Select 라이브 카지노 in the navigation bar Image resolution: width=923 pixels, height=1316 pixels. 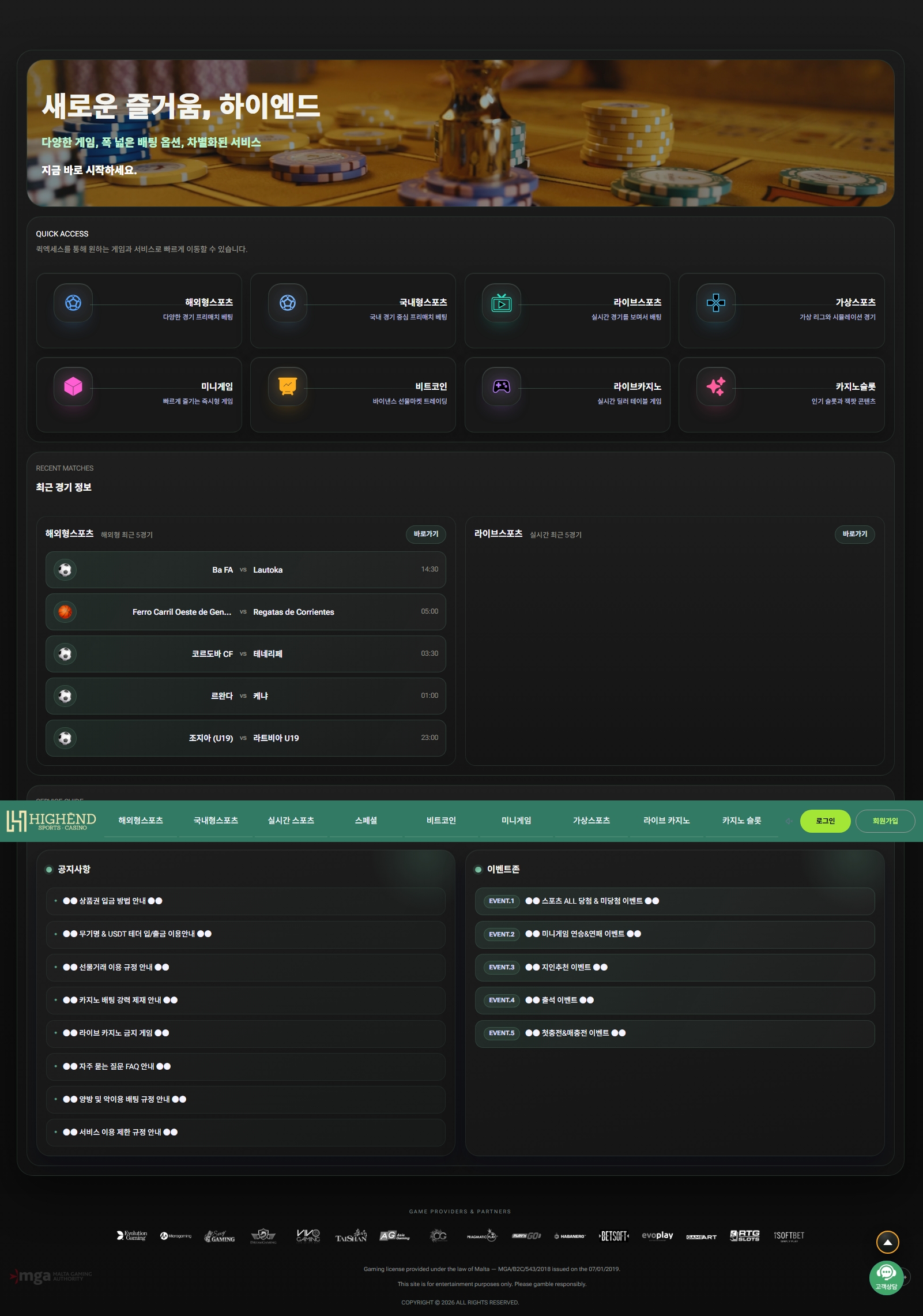click(666, 821)
